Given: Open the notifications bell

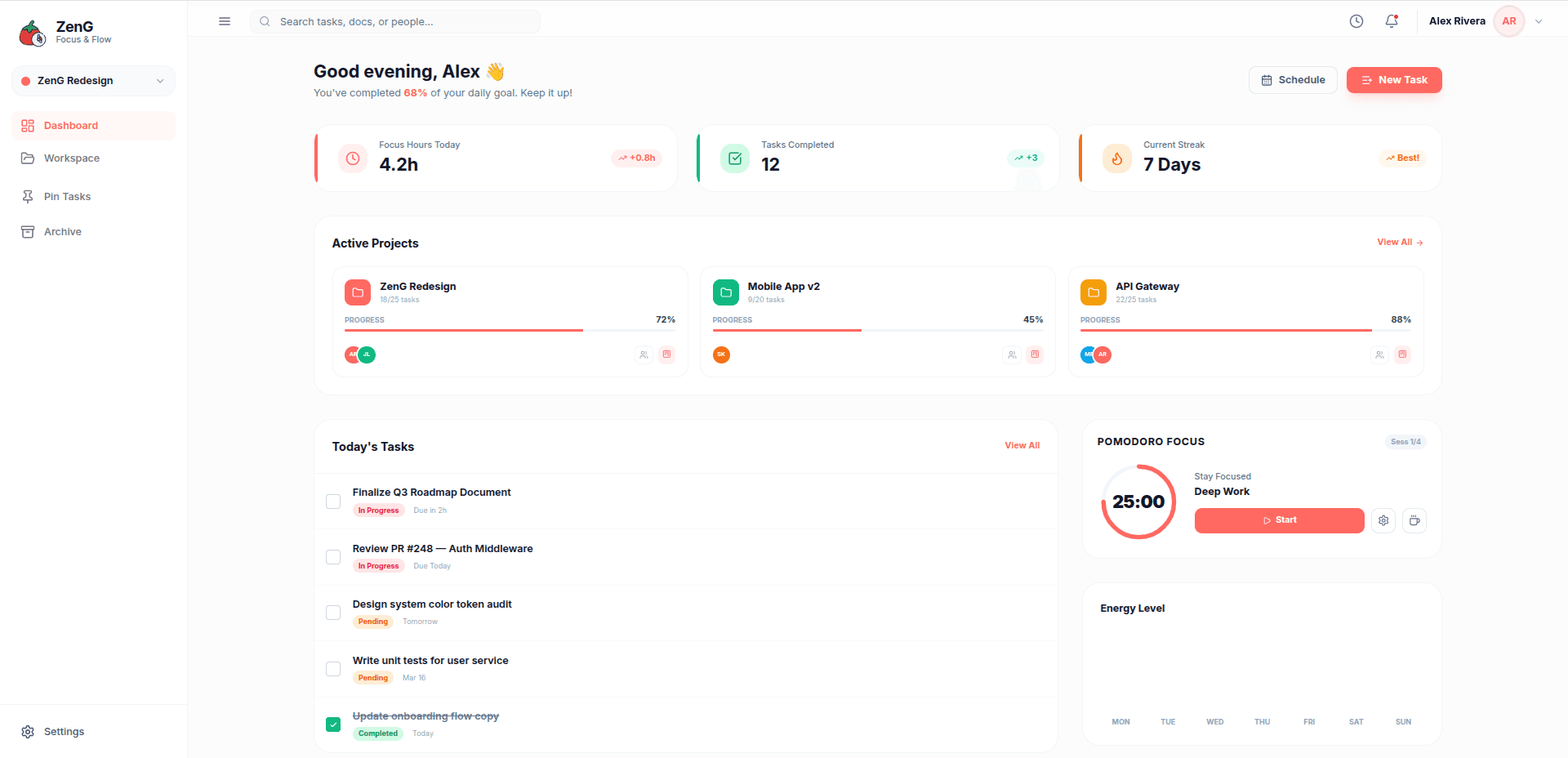Looking at the screenshot, I should (x=1391, y=21).
